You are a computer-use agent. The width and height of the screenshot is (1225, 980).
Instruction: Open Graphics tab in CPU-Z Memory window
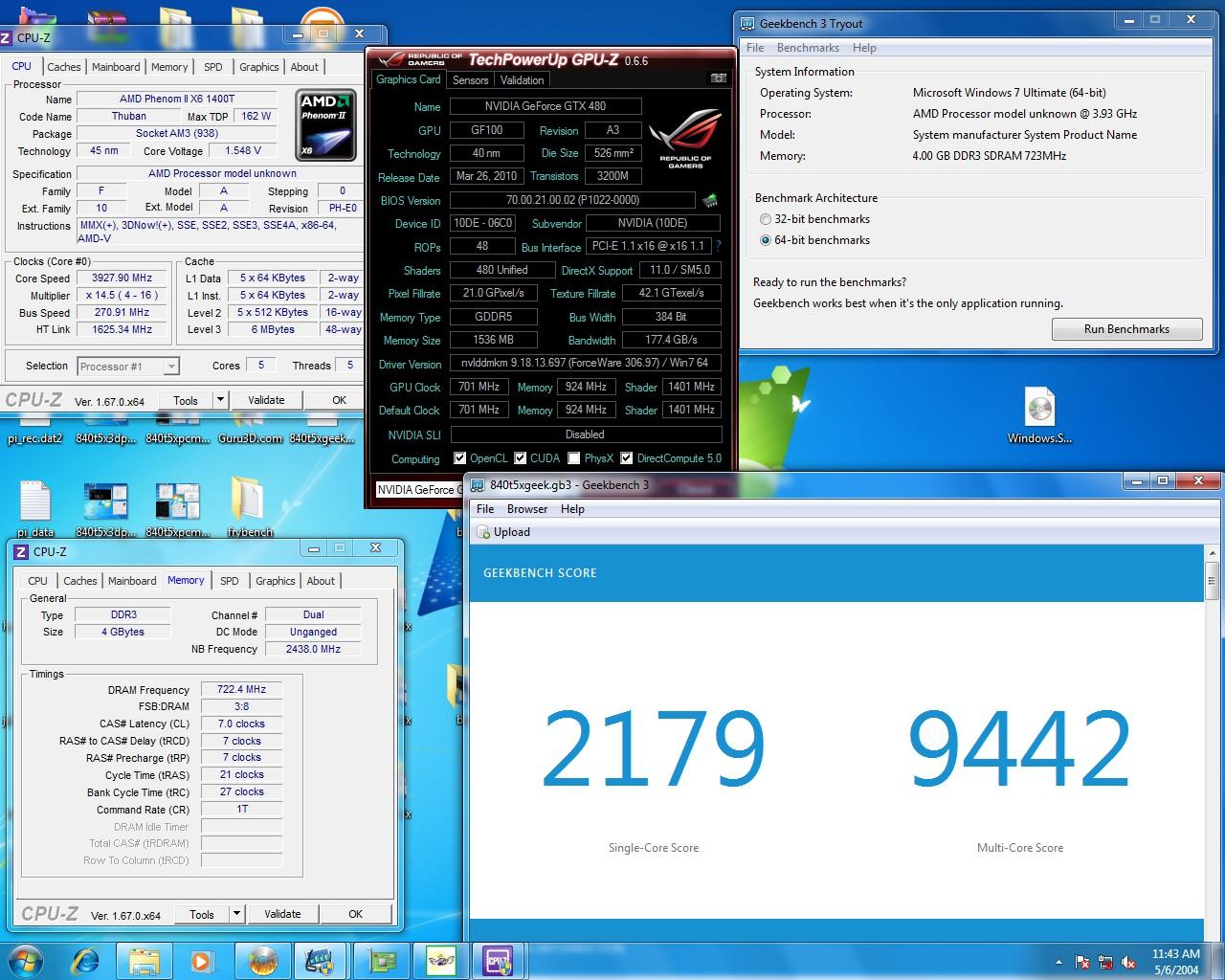(x=276, y=581)
